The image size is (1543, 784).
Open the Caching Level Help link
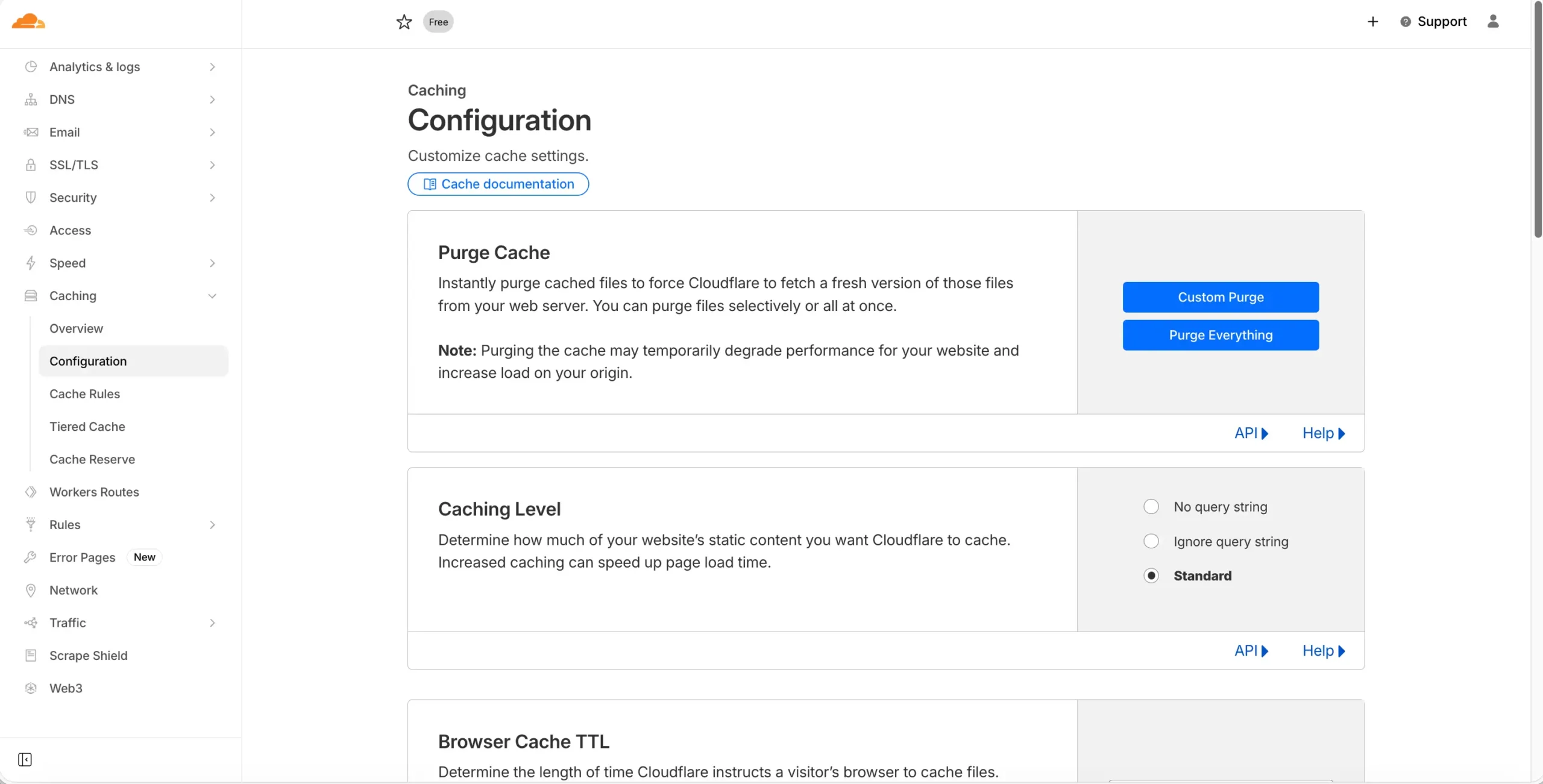(x=1324, y=651)
